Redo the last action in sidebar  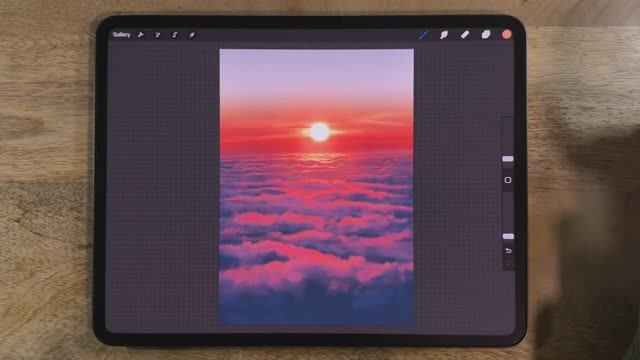pyautogui.click(x=508, y=263)
